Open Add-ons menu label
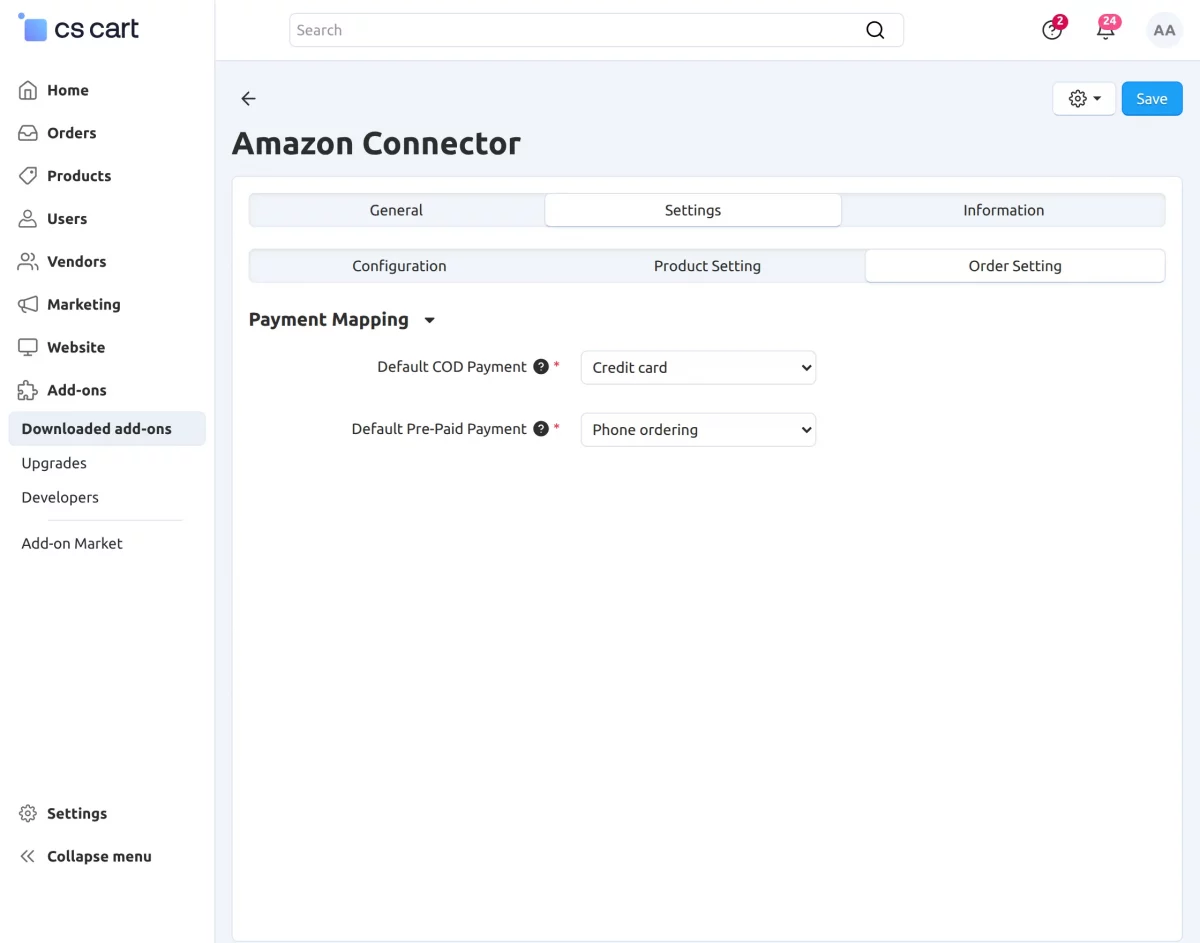 coord(77,391)
